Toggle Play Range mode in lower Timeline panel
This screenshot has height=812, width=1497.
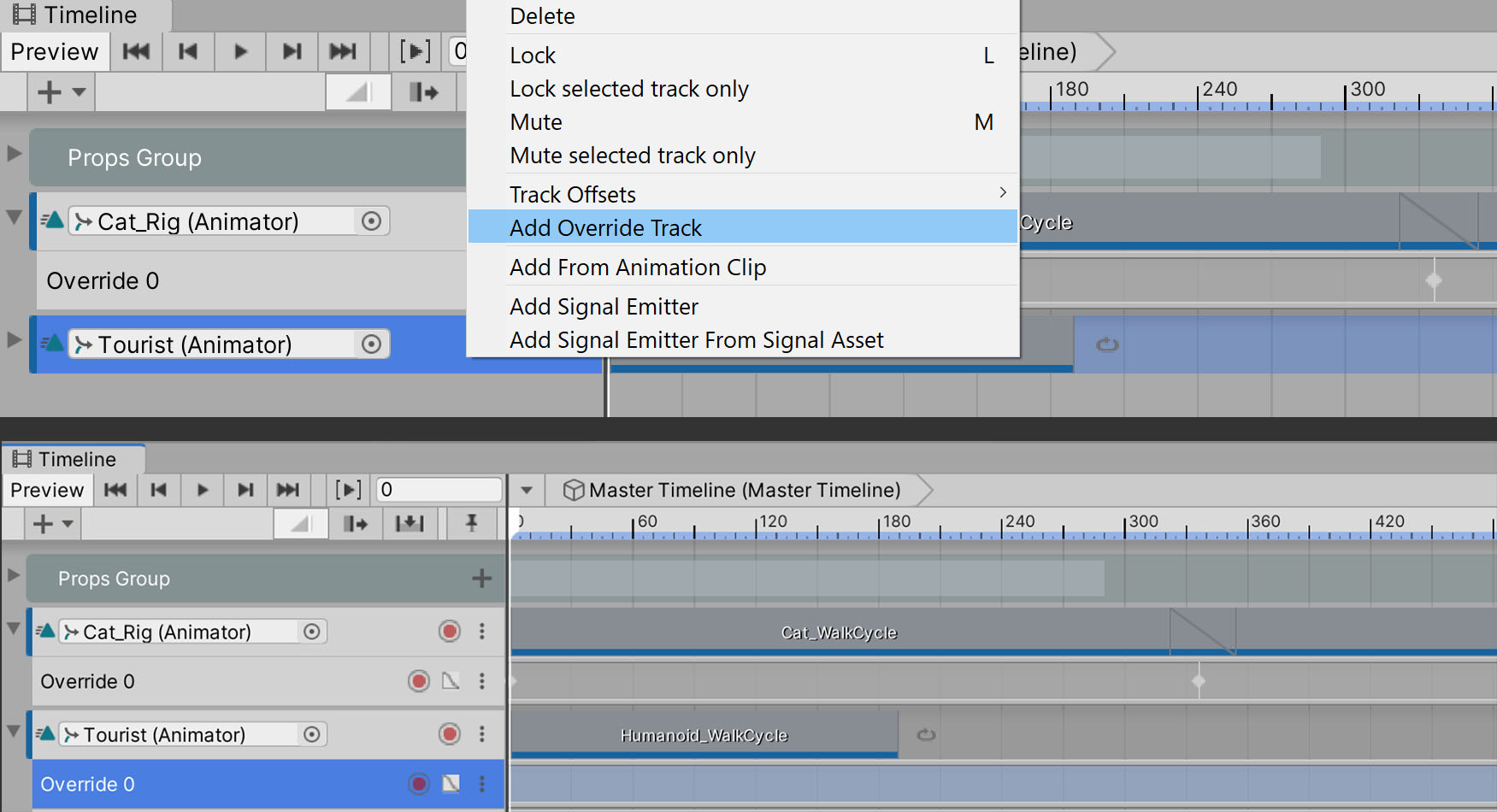[348, 490]
